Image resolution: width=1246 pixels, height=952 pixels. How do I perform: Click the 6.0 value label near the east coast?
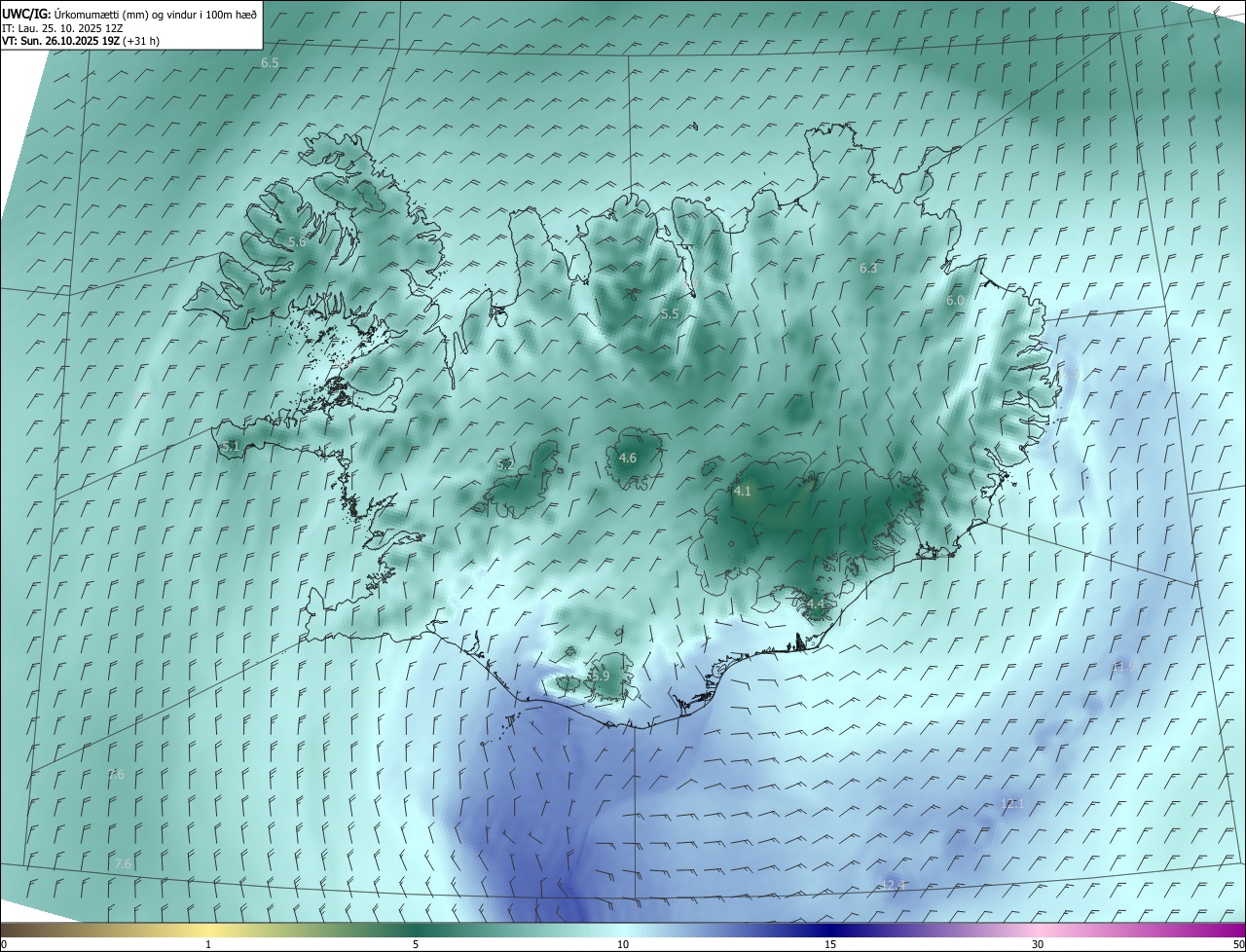(x=955, y=301)
